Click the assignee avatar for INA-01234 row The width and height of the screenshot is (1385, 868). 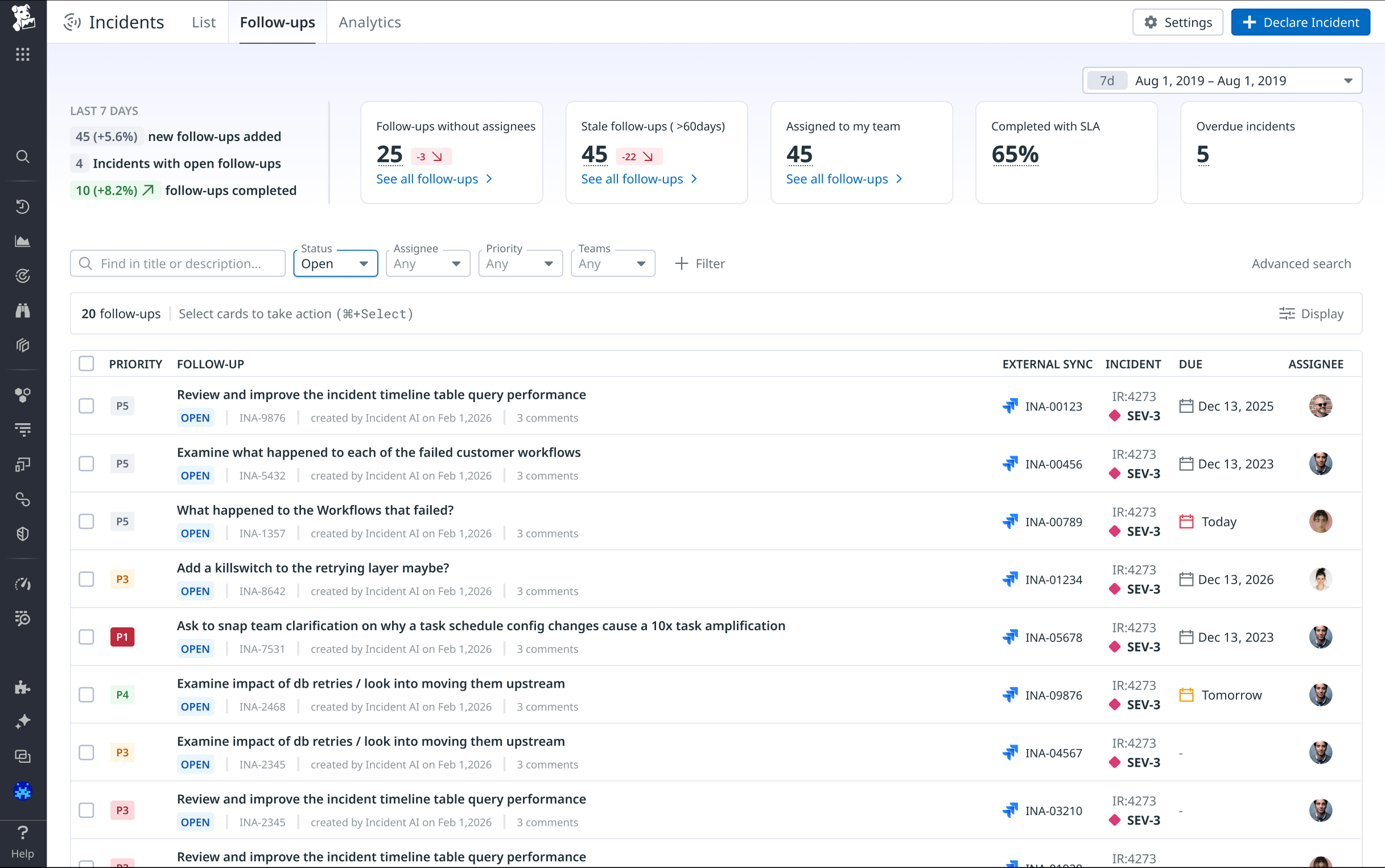pyautogui.click(x=1320, y=579)
